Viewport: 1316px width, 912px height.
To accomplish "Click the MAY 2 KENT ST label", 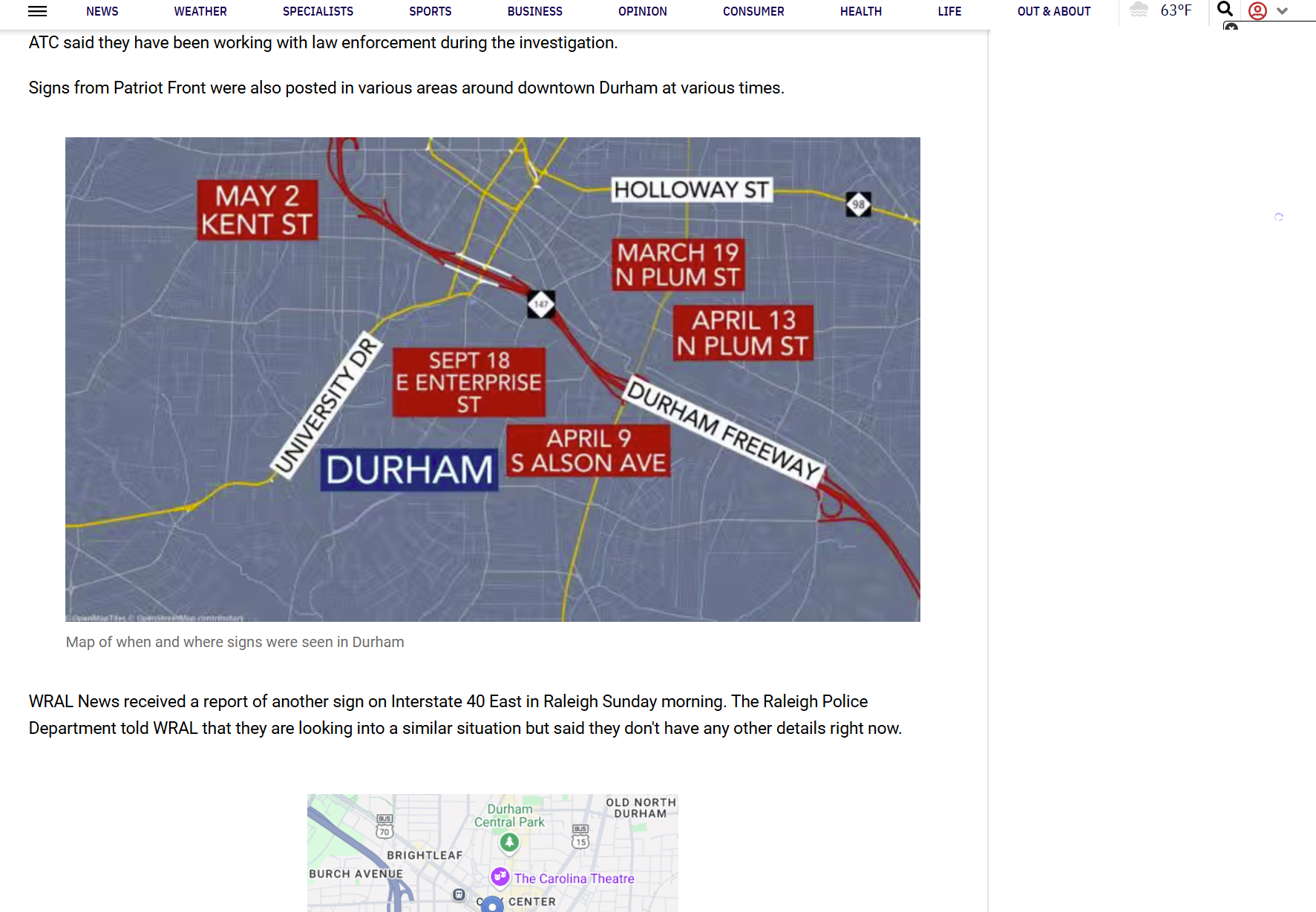I will click(x=257, y=210).
